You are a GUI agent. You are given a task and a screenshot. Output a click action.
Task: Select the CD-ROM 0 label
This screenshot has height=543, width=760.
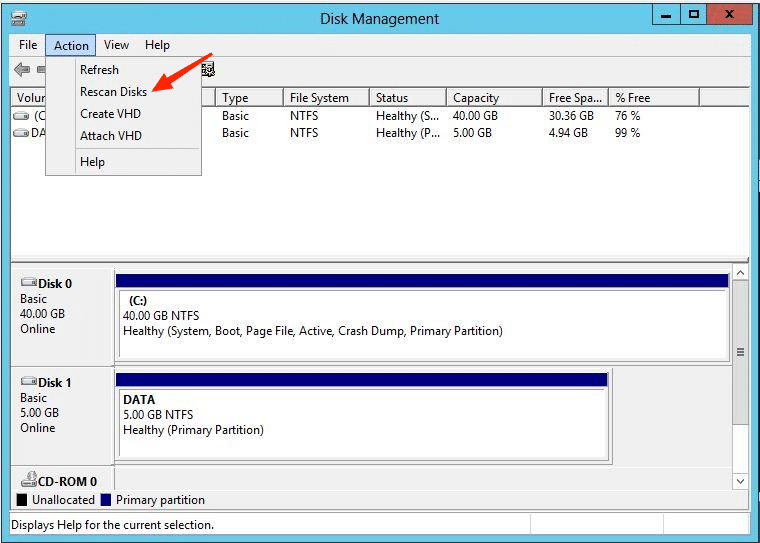[67, 481]
